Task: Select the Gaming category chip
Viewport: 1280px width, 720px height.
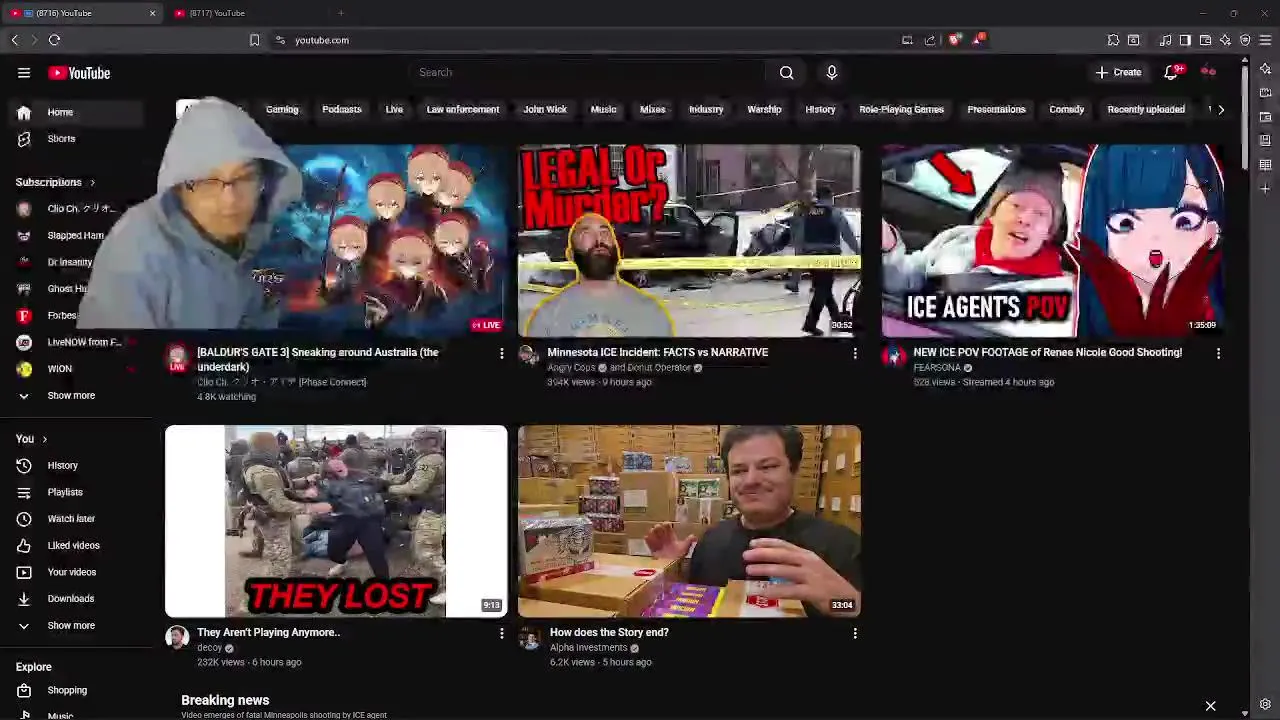Action: (282, 109)
